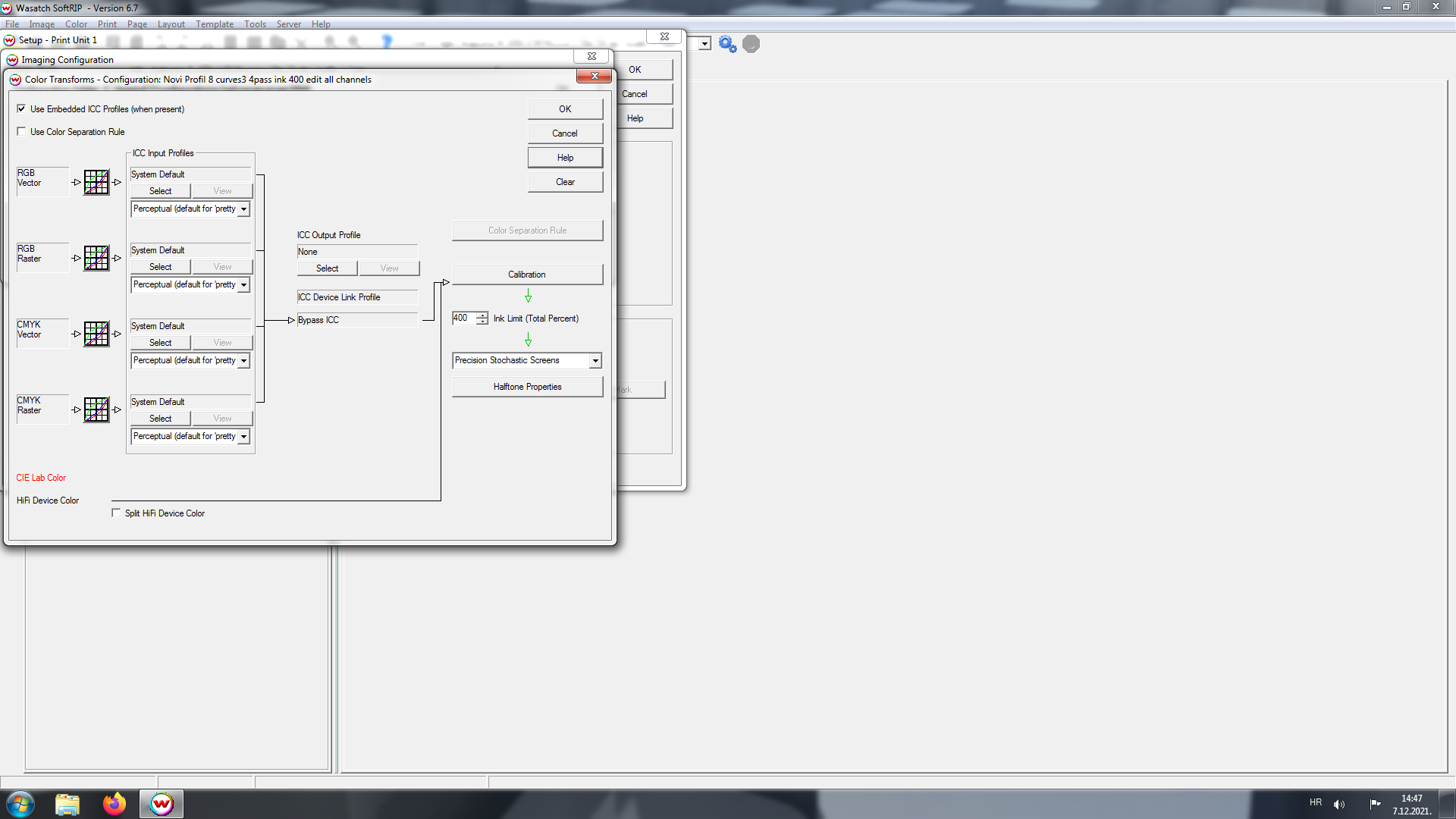Switch to Wasatch SoftRIP taskbar icon
The height and width of the screenshot is (819, 1456).
(162, 804)
